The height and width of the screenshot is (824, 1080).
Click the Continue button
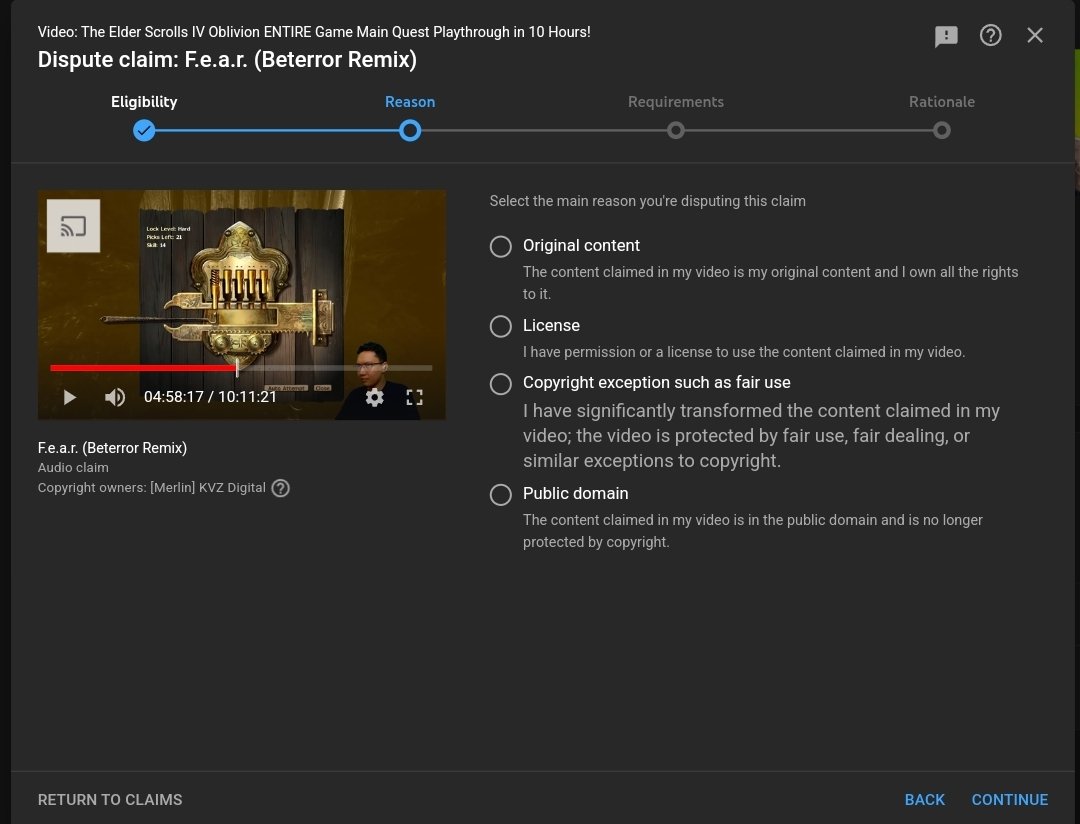tap(1010, 800)
